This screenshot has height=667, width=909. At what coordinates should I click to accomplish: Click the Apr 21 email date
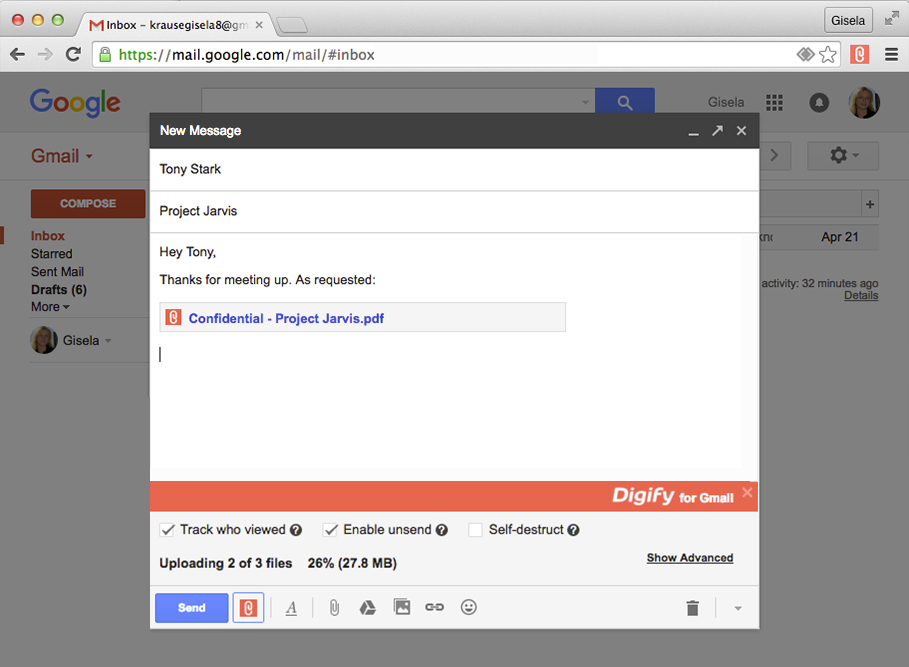(839, 237)
